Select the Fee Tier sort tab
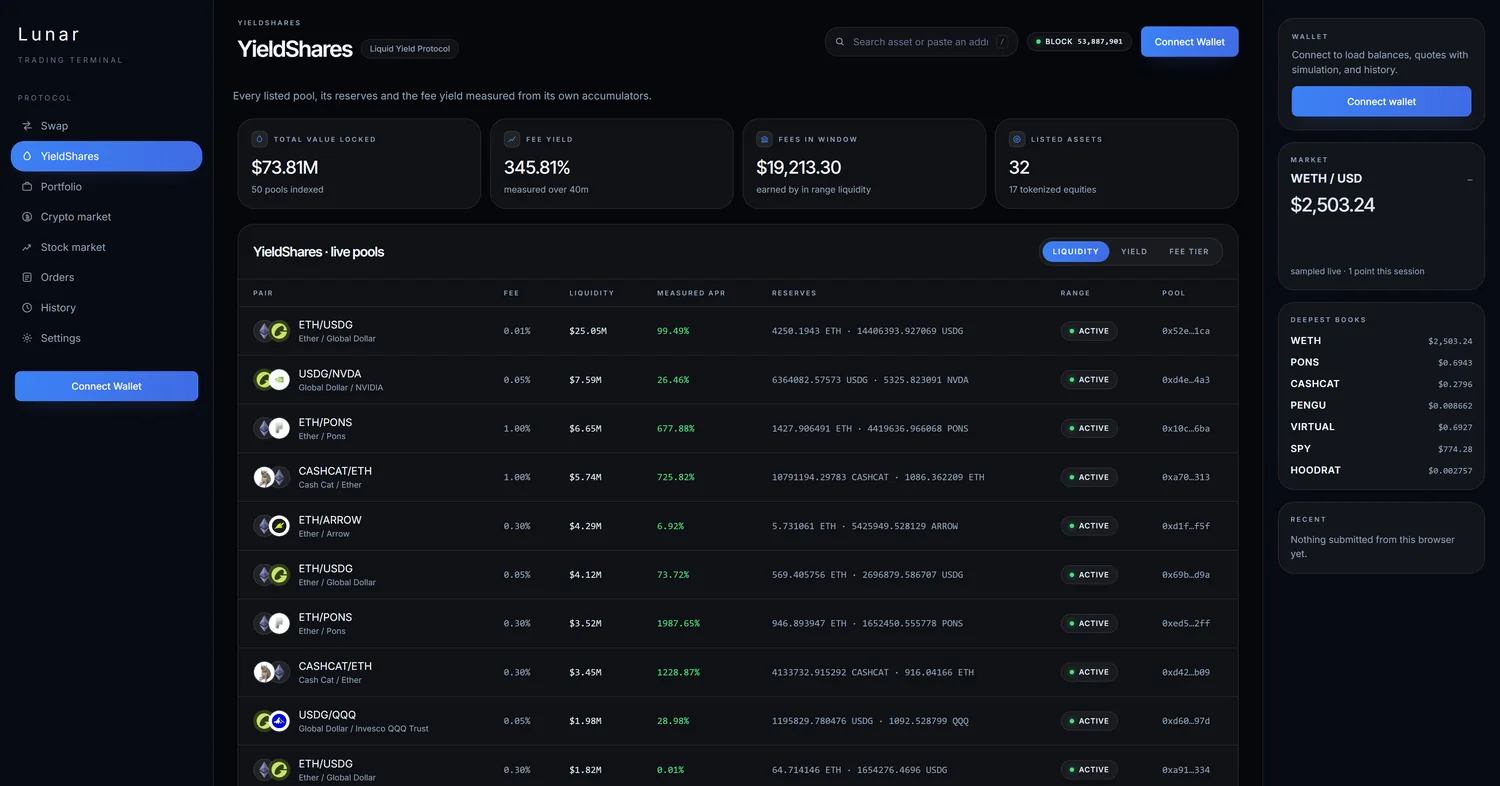 pos(1189,251)
